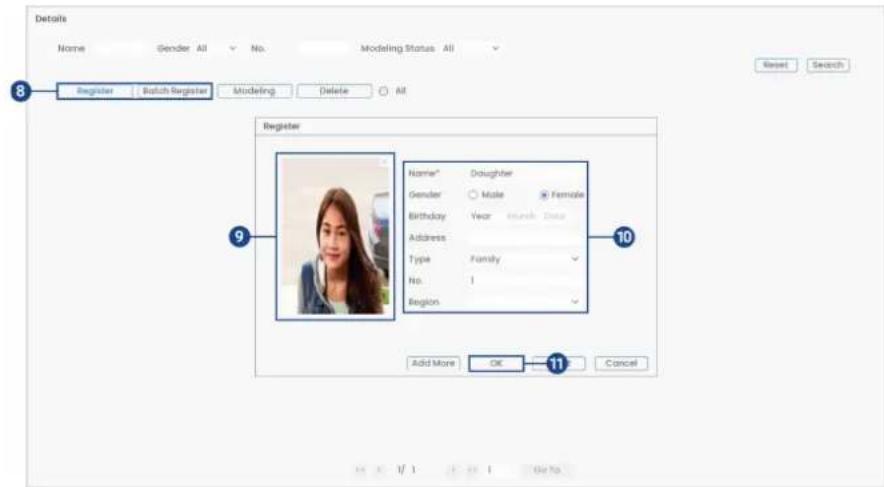Click the Name search field in Details
The width and height of the screenshot is (884, 487).
[119, 48]
